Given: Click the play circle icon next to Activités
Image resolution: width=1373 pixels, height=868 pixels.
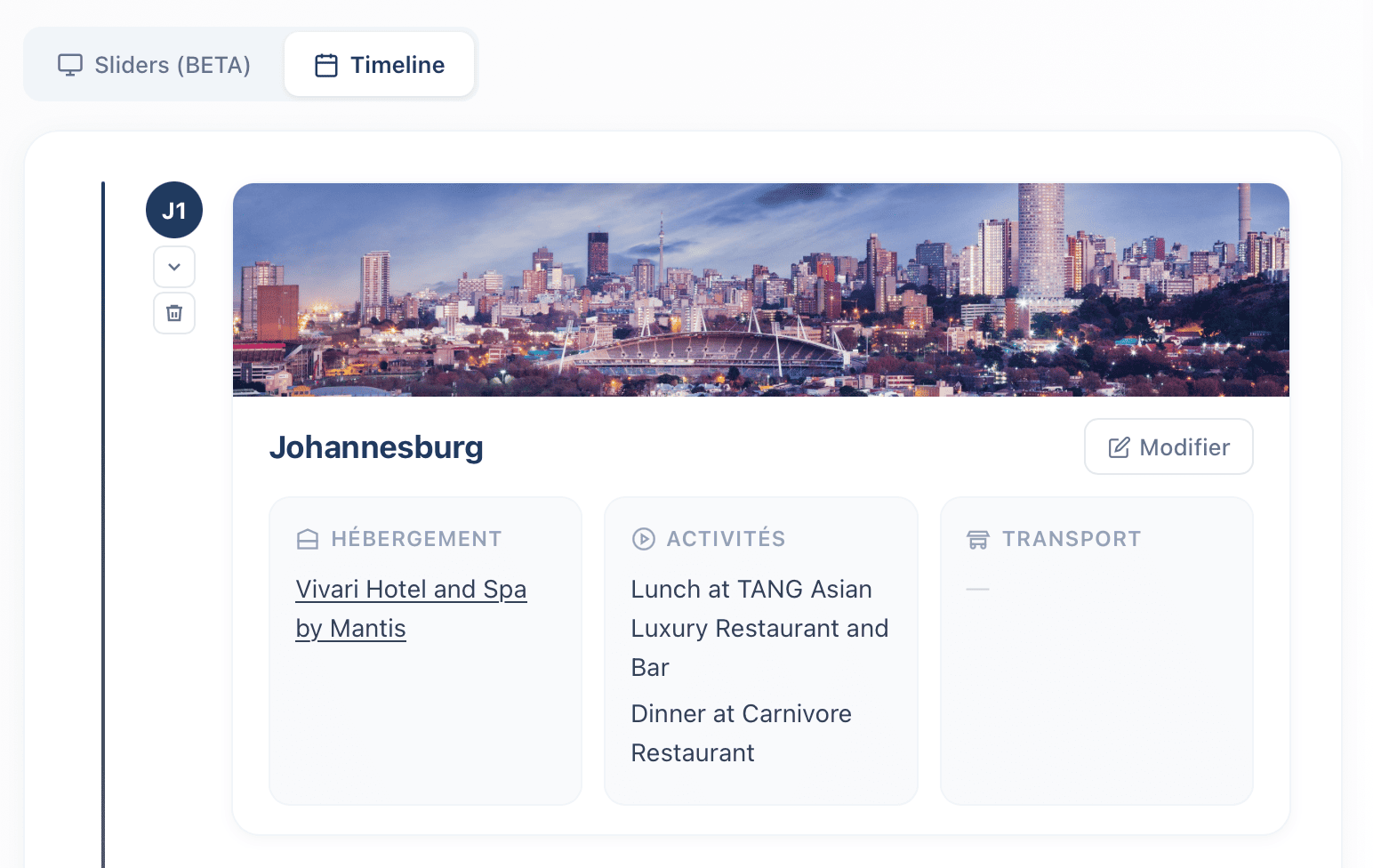Looking at the screenshot, I should [643, 539].
